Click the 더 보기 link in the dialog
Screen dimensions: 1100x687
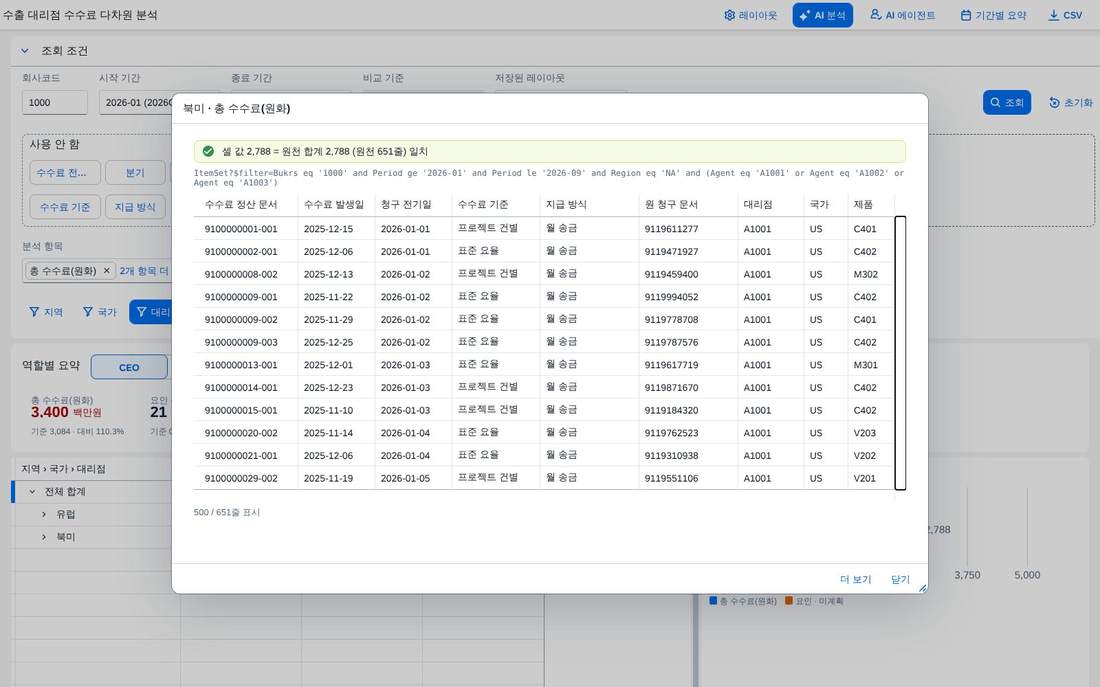tap(855, 580)
